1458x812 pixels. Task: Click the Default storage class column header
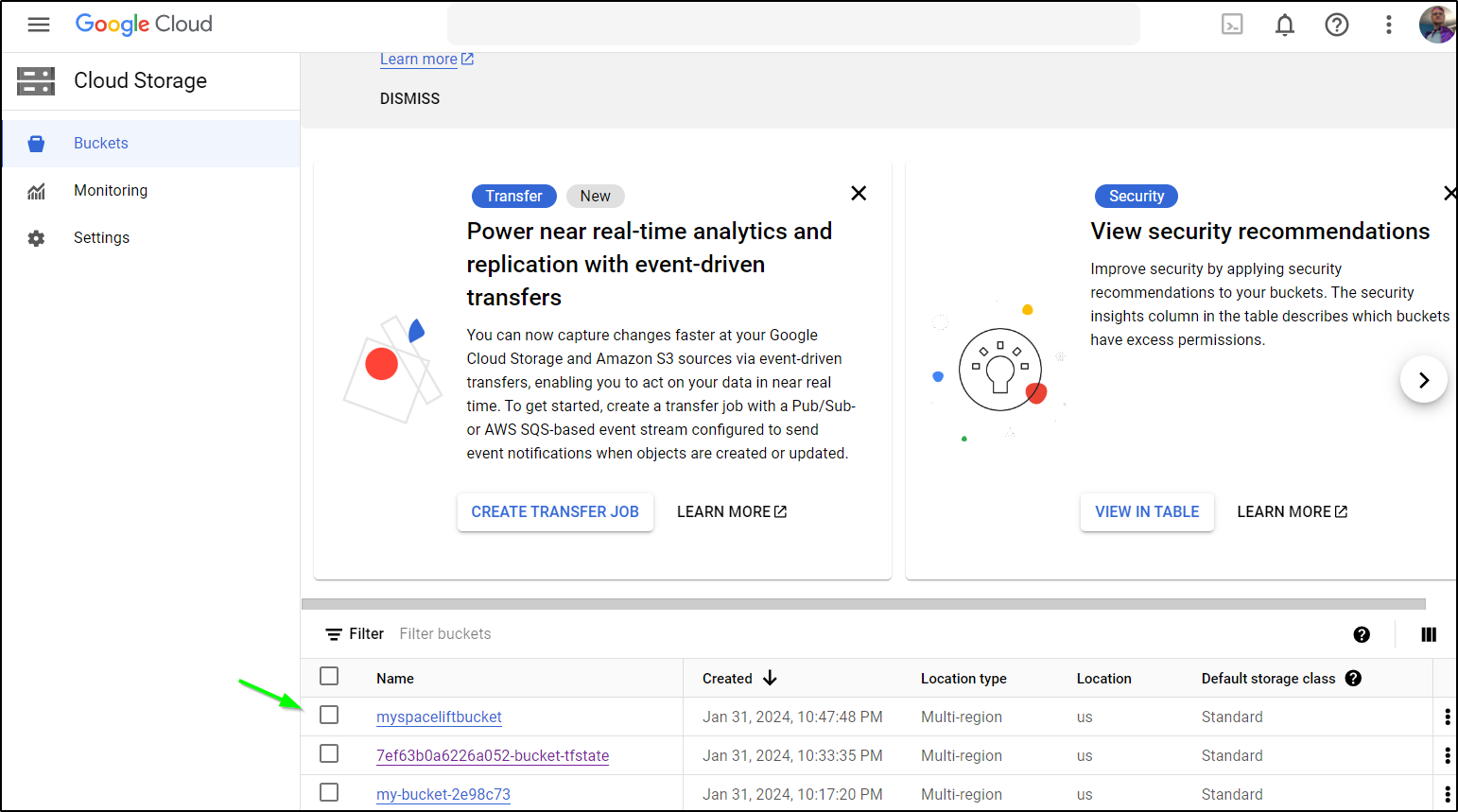1268,679
